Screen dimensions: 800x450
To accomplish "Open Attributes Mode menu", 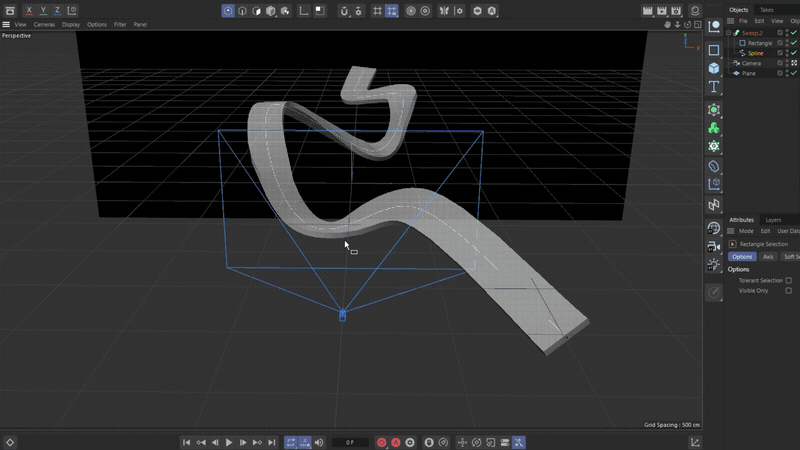I will tap(746, 231).
